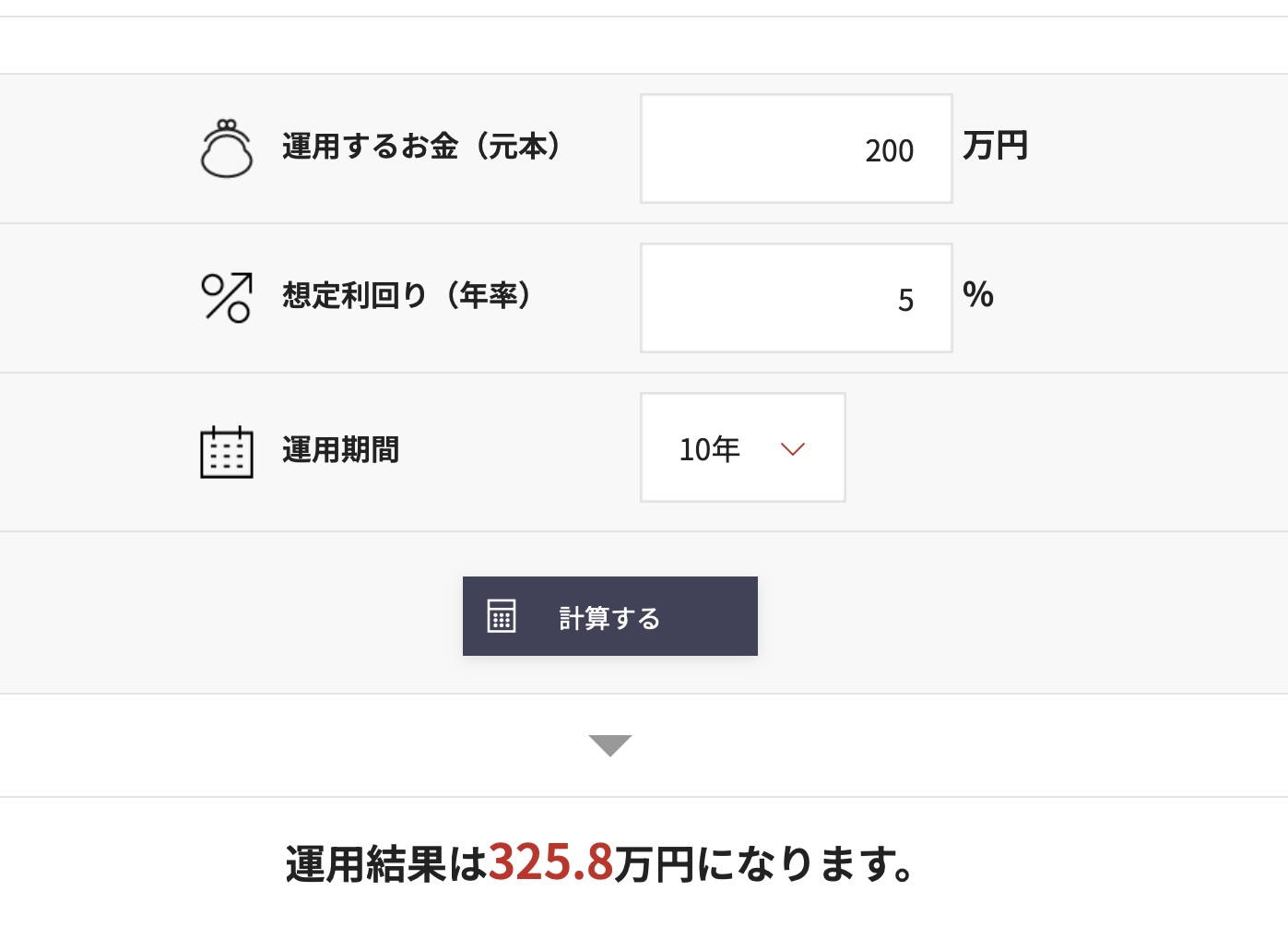Click the 運用結果は text in result
Screen dimensions: 1288x927
point(385,865)
